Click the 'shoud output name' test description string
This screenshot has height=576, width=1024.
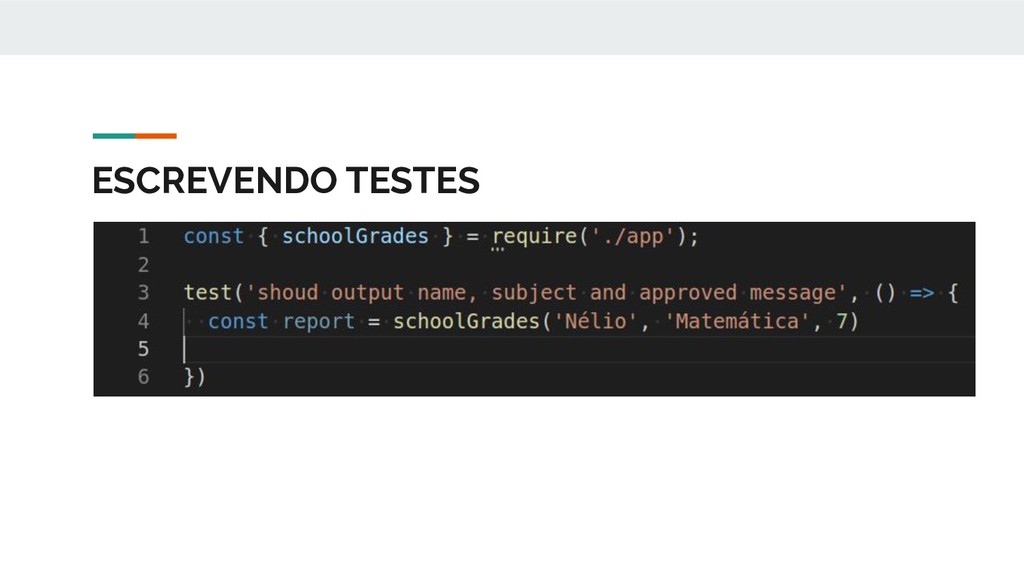coord(546,293)
